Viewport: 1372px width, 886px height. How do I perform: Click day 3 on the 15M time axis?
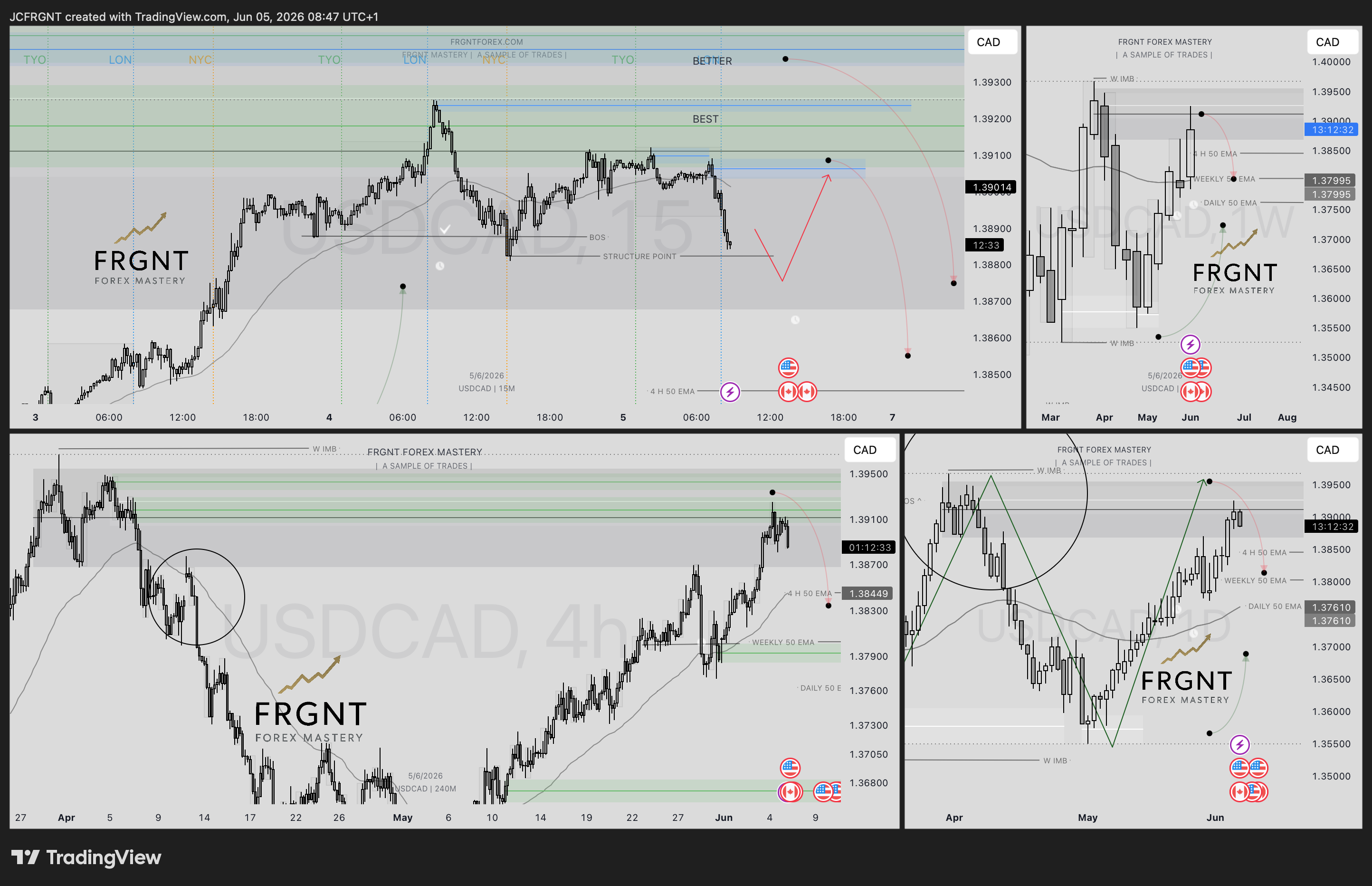[36, 418]
